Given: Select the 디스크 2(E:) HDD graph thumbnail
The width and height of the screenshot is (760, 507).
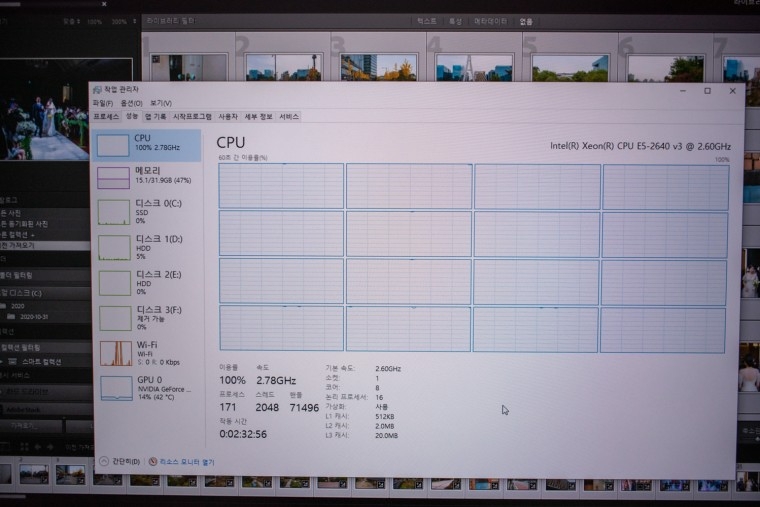Looking at the screenshot, I should [115, 283].
